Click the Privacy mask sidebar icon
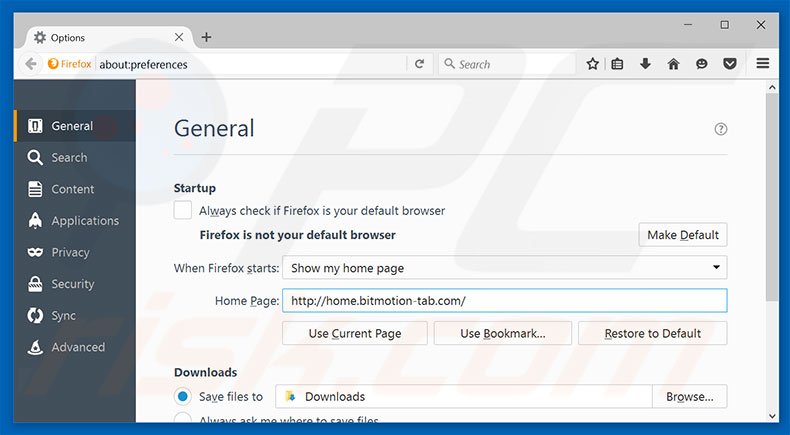Image resolution: width=790 pixels, height=435 pixels. tap(35, 252)
